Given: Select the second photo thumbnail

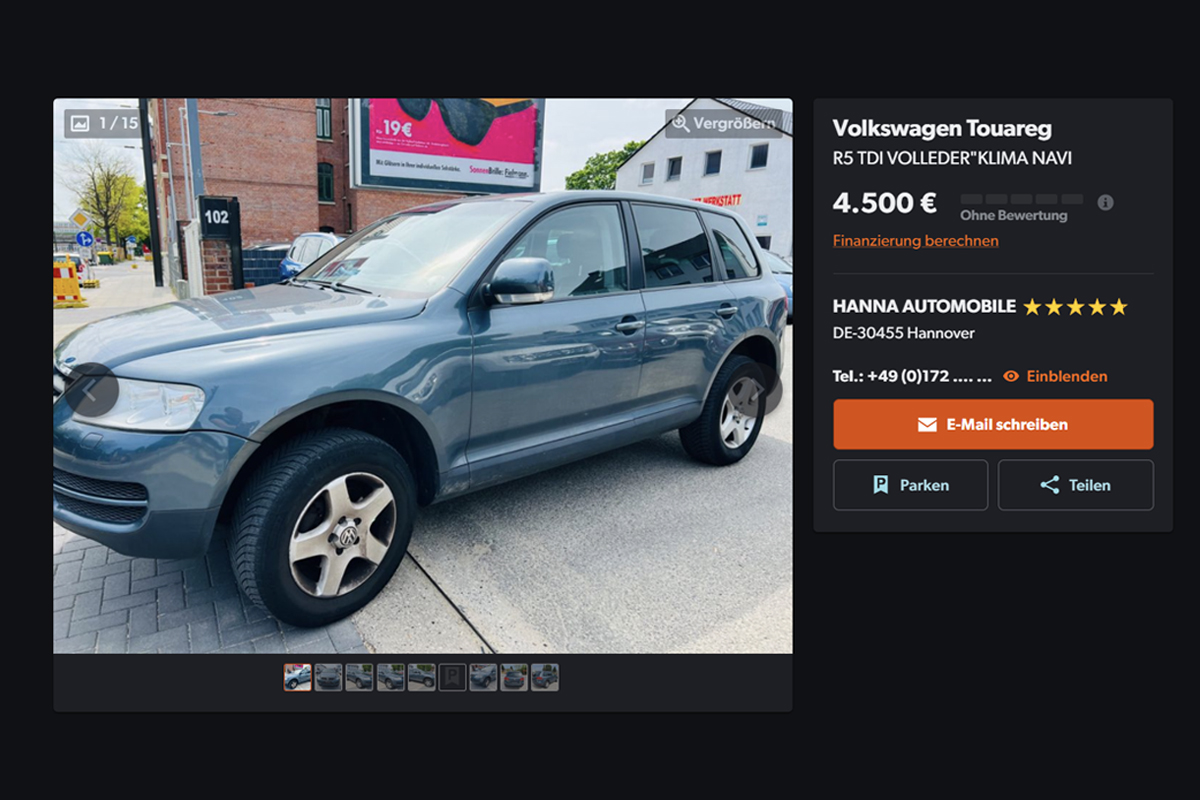Looking at the screenshot, I should coord(328,677).
